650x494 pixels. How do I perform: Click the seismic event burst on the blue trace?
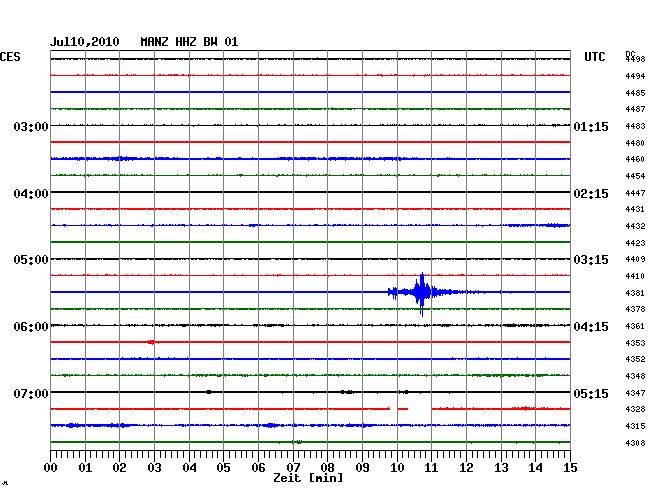[421, 293]
